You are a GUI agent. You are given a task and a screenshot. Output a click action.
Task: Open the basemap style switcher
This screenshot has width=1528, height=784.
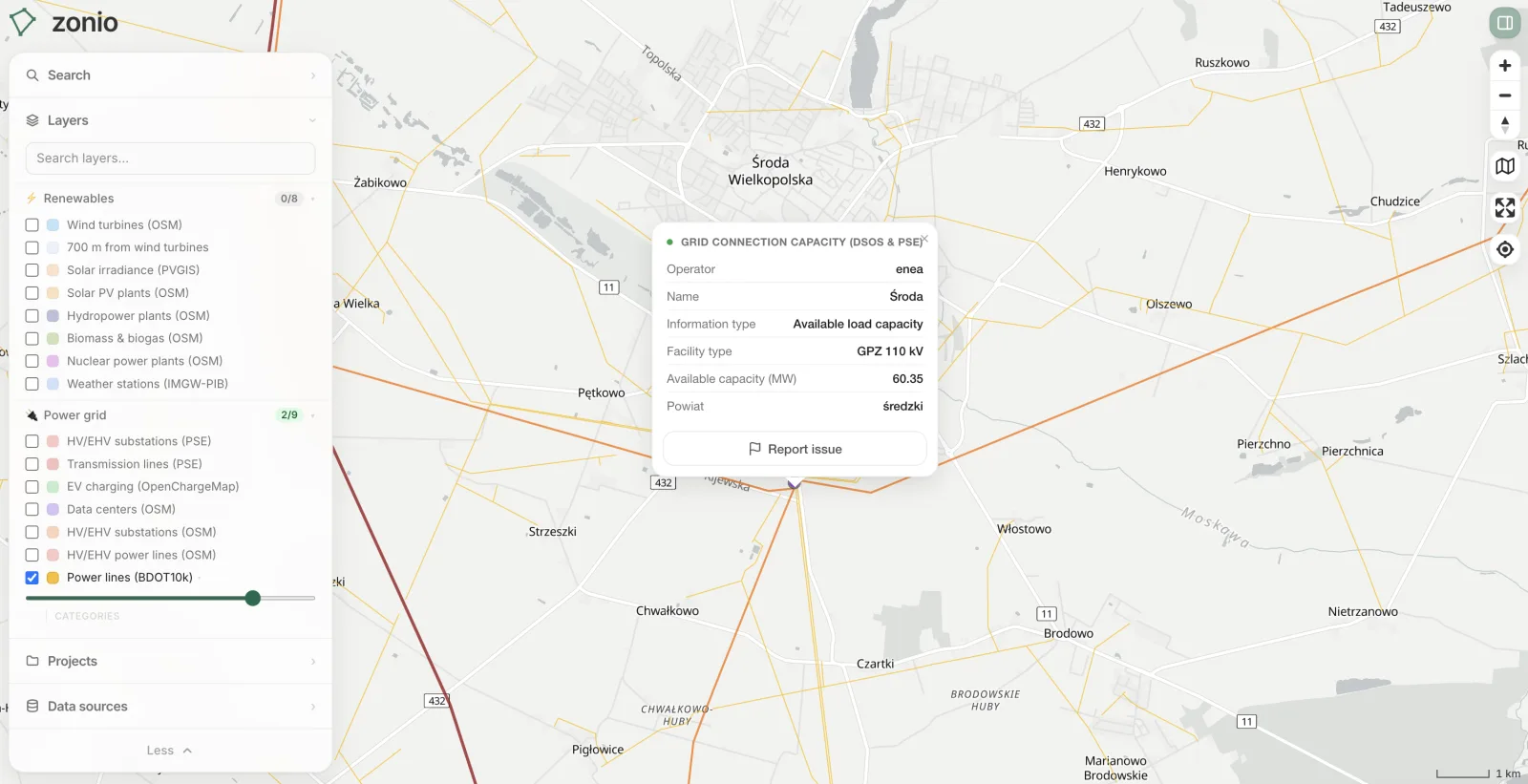click(x=1505, y=166)
